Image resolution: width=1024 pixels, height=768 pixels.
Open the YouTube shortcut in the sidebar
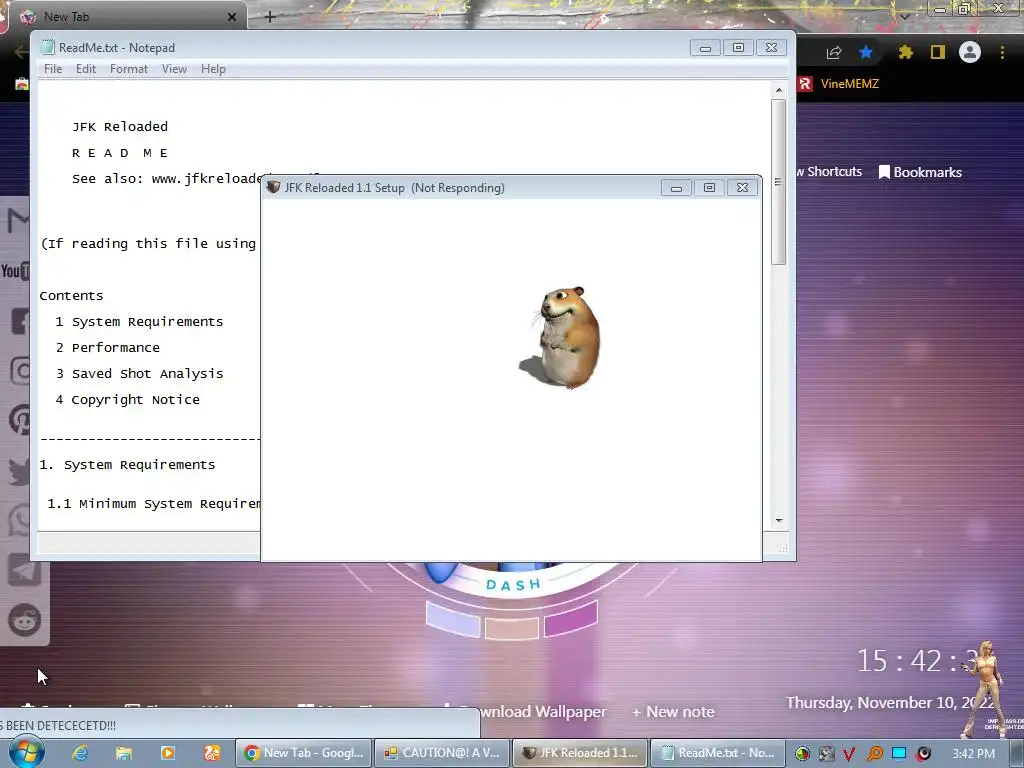15,270
